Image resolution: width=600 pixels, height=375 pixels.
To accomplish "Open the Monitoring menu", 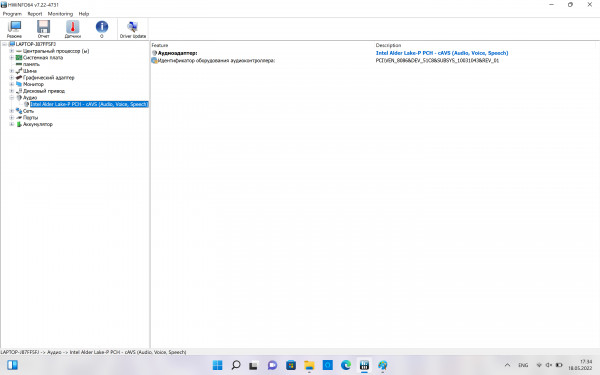I will coord(60,14).
